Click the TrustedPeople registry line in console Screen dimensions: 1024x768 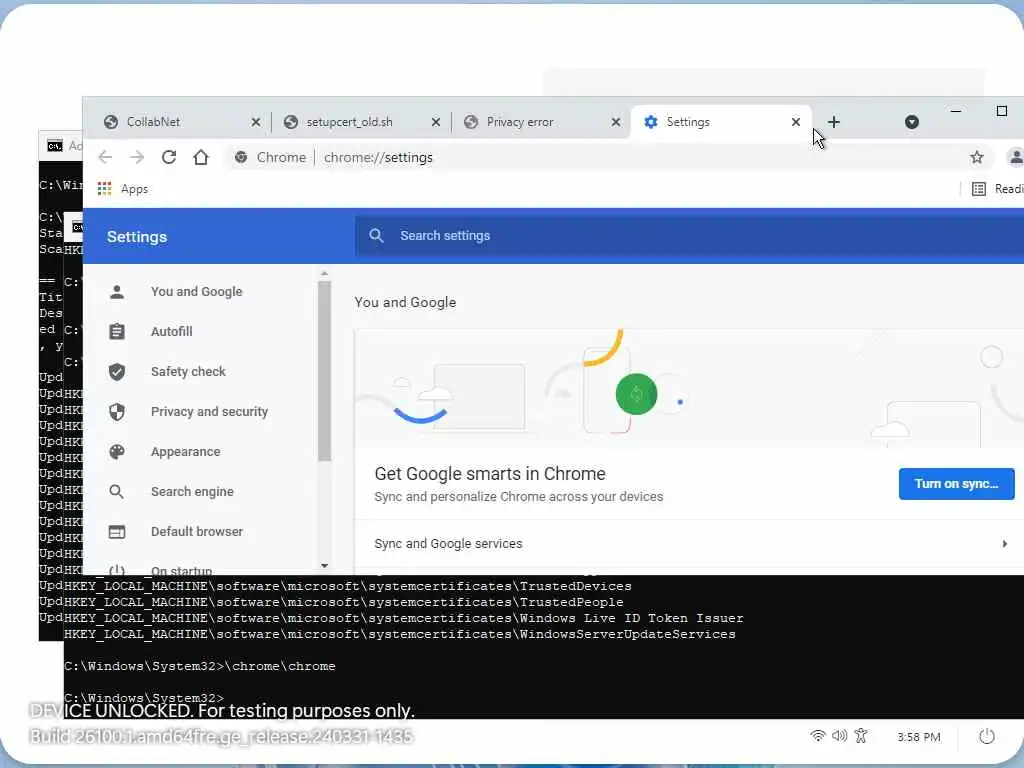click(344, 602)
